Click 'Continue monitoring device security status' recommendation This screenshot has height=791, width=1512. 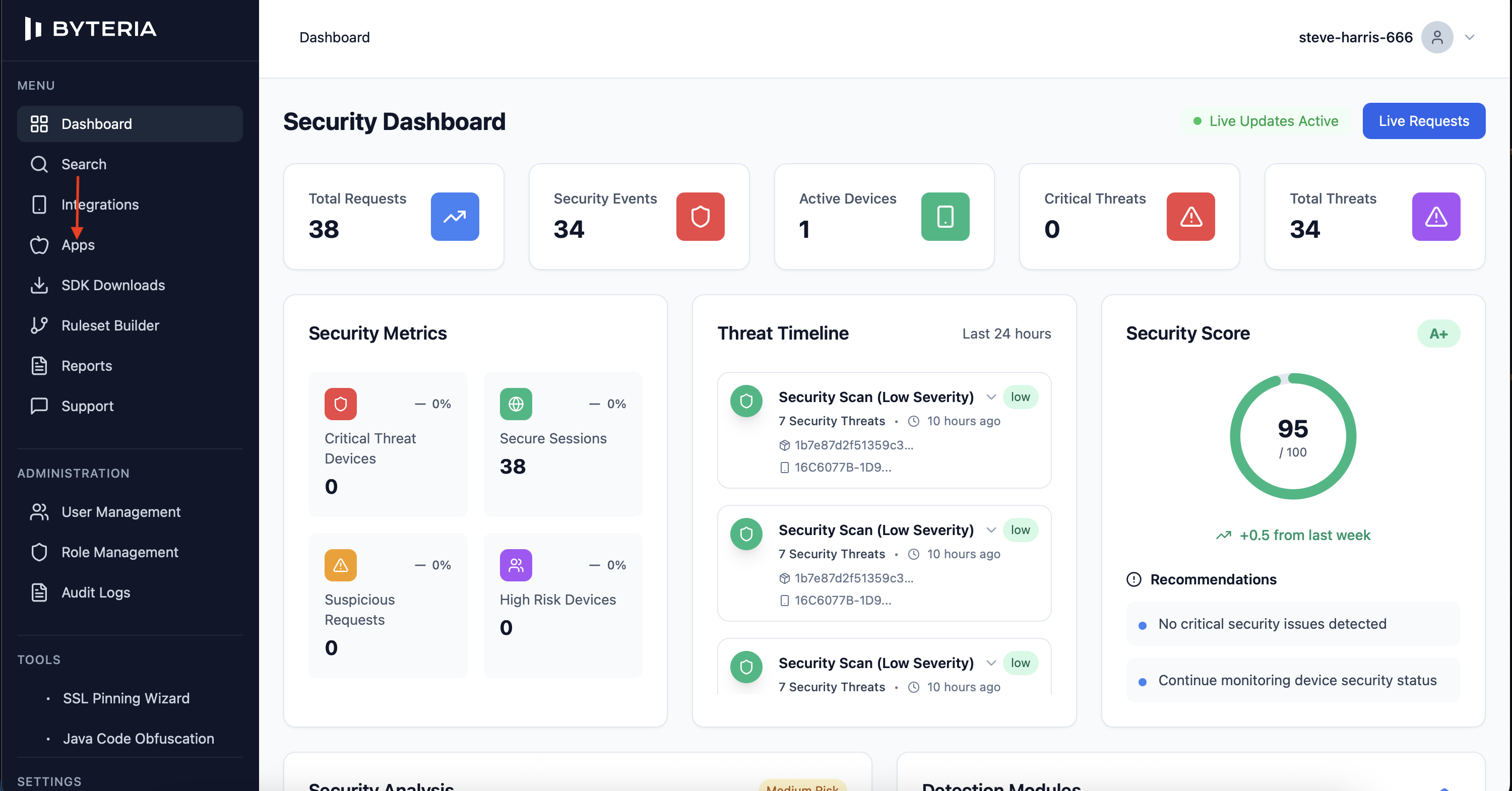click(x=1292, y=680)
